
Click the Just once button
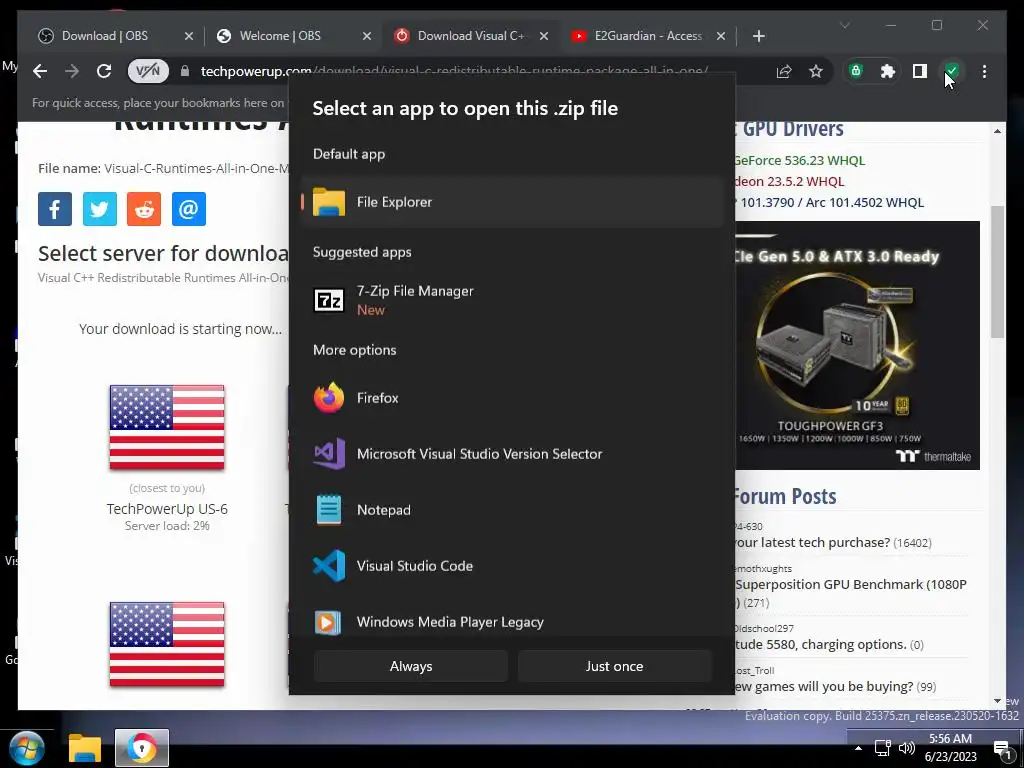[x=615, y=666]
